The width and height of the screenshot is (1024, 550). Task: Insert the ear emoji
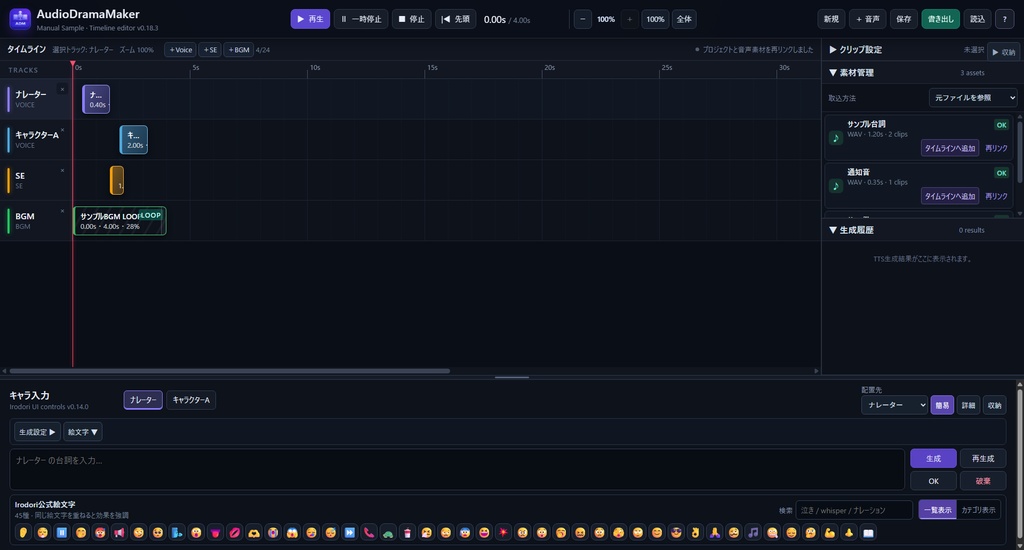pos(24,532)
